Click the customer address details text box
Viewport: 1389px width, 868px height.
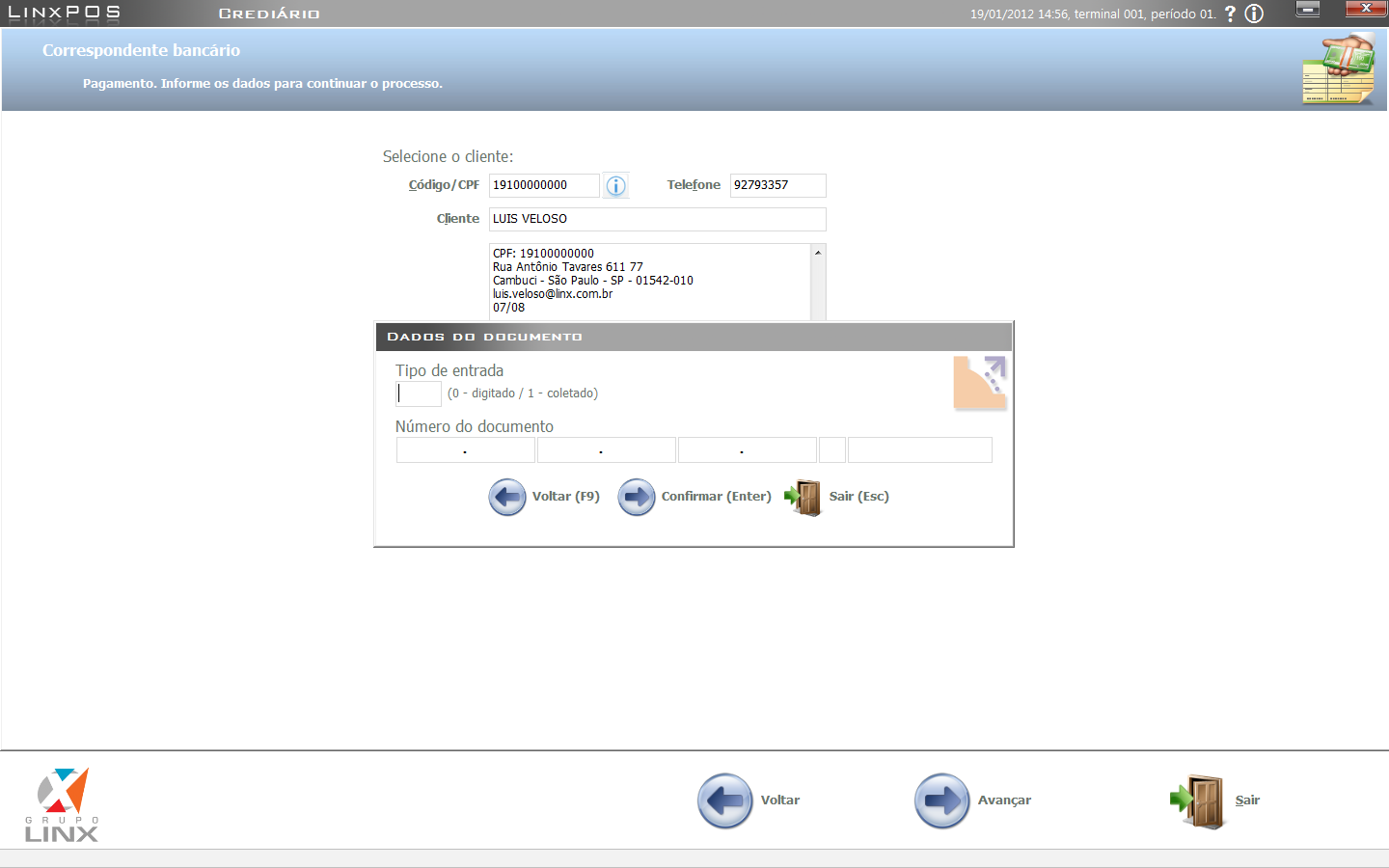(650, 282)
